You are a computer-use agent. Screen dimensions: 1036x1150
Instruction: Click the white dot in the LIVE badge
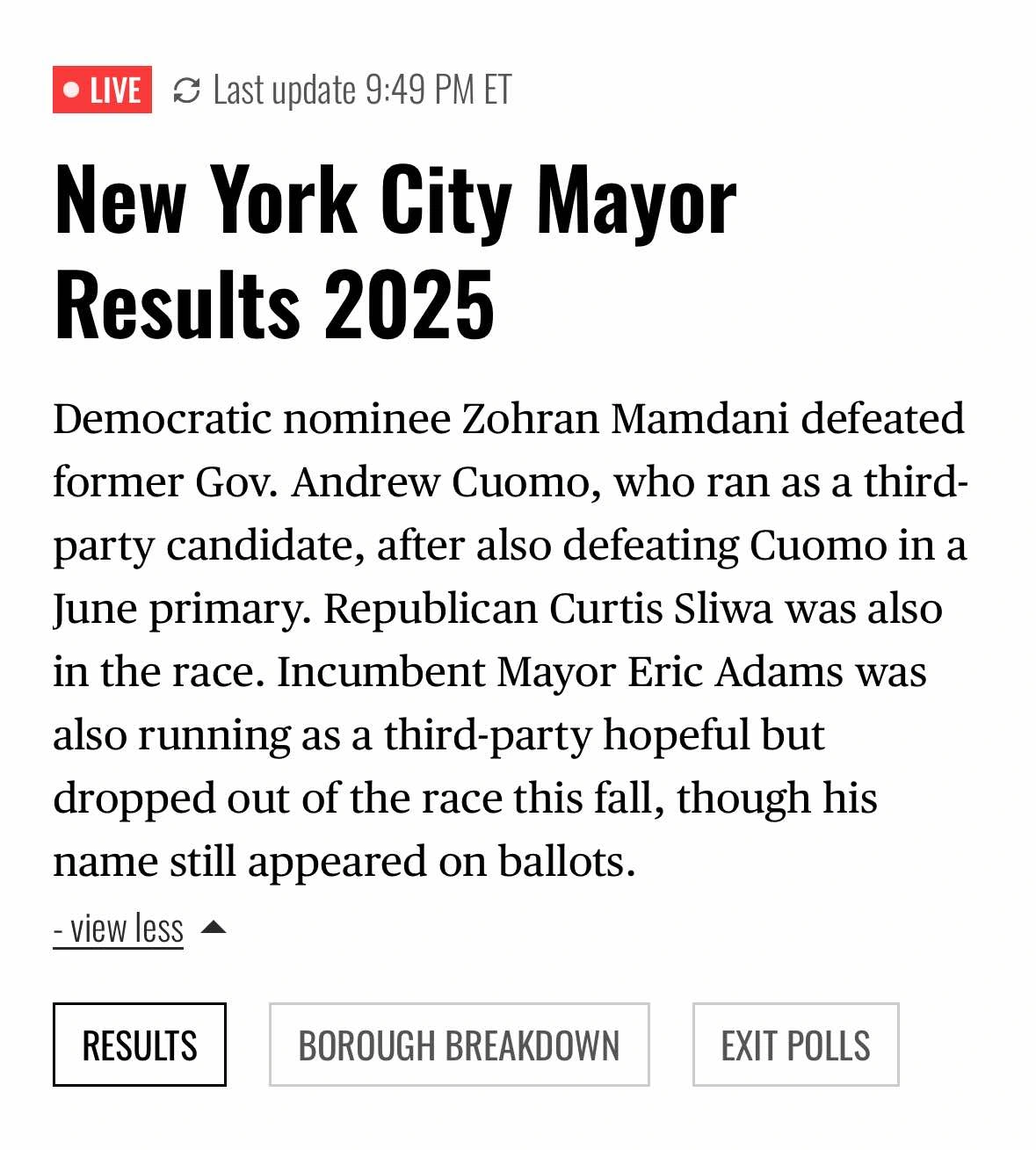72,90
